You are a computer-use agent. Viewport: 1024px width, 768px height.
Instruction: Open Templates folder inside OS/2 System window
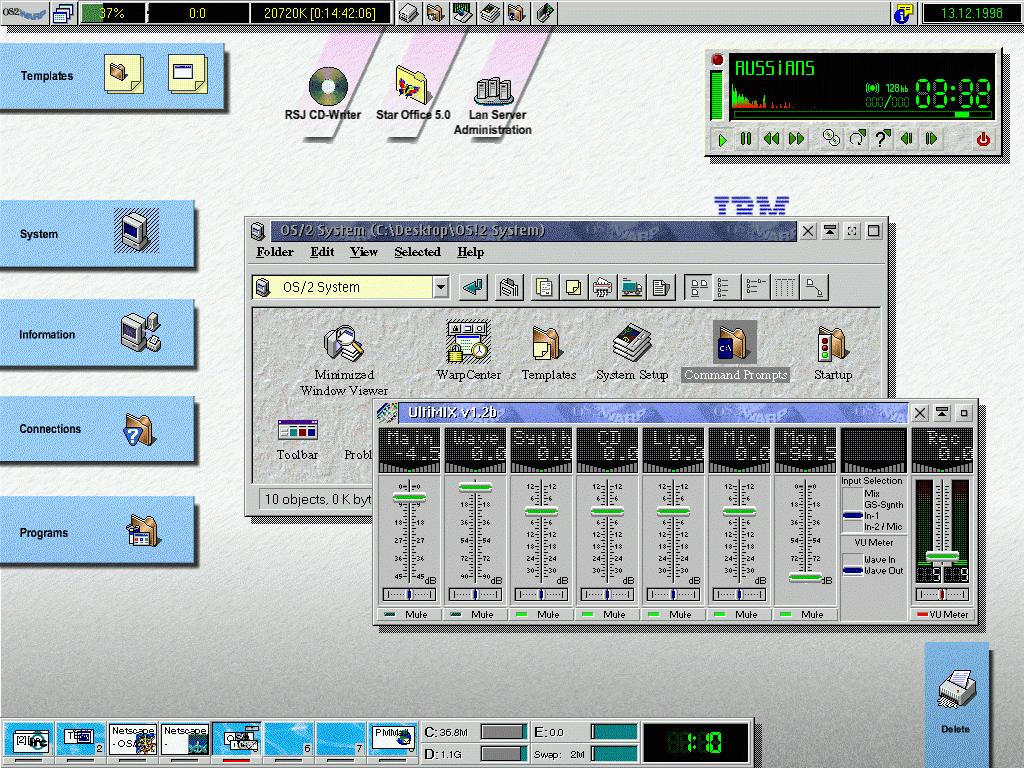point(547,343)
